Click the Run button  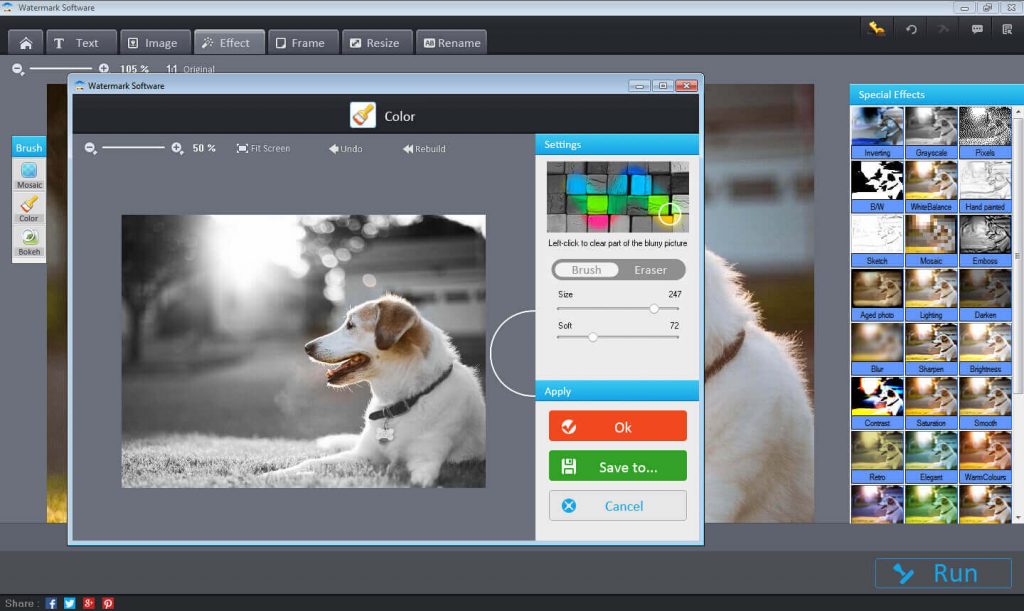941,573
